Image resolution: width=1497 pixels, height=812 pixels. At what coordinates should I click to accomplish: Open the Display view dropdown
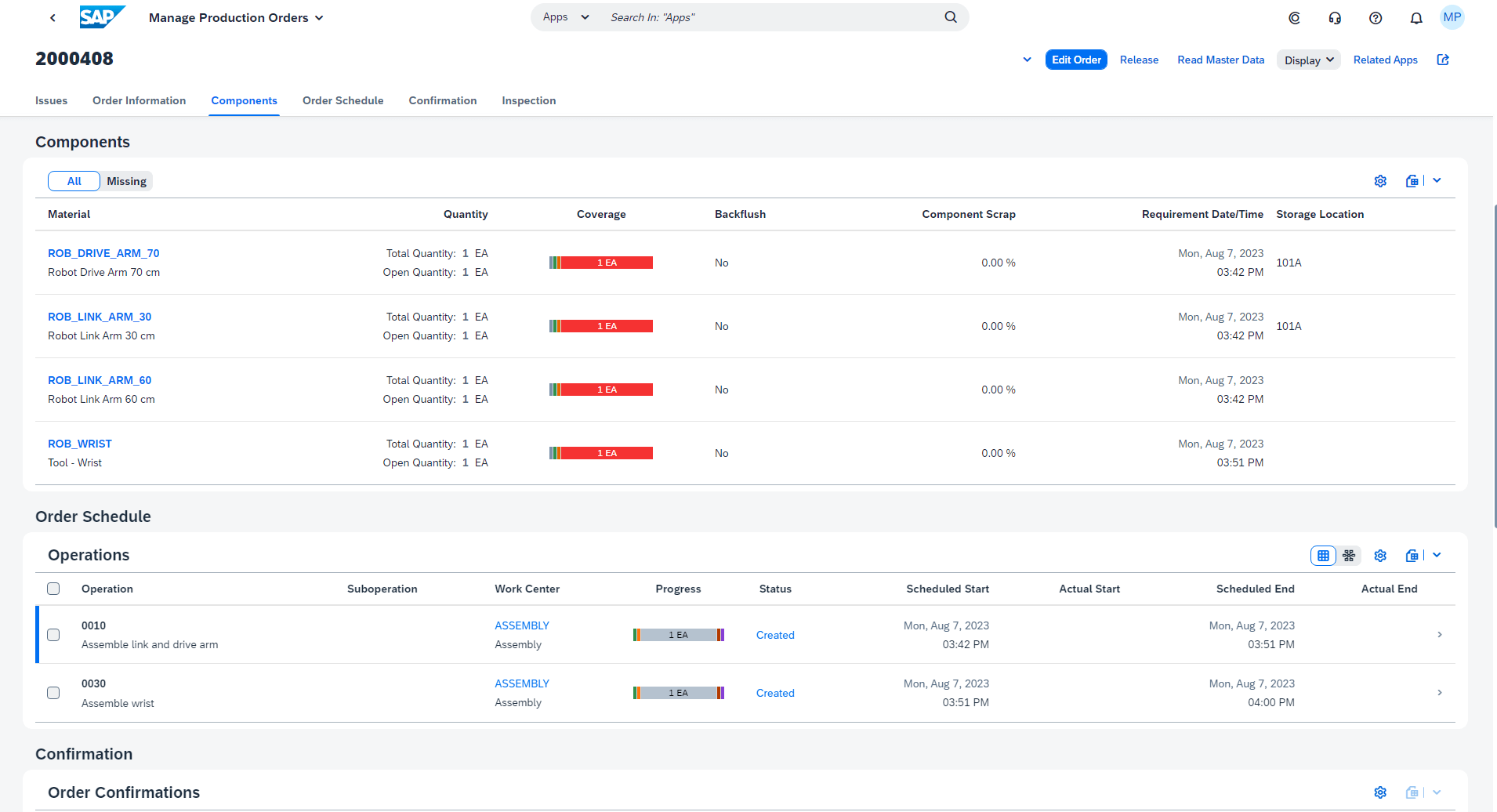(1308, 60)
